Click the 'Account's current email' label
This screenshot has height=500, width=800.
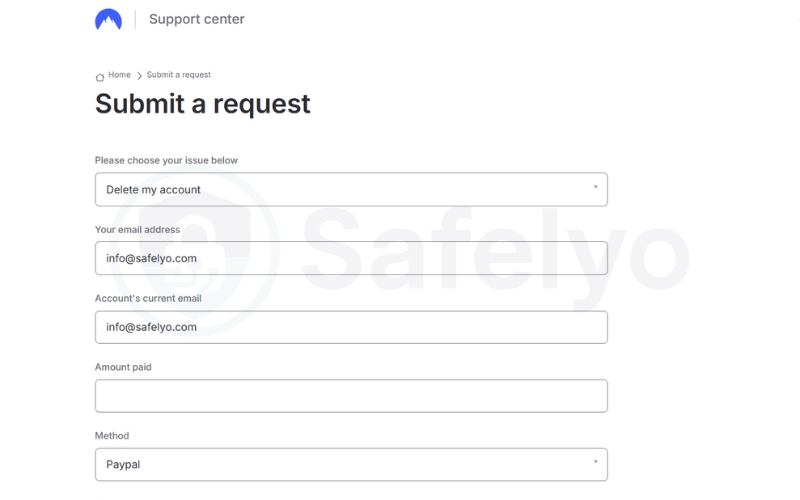click(146, 298)
